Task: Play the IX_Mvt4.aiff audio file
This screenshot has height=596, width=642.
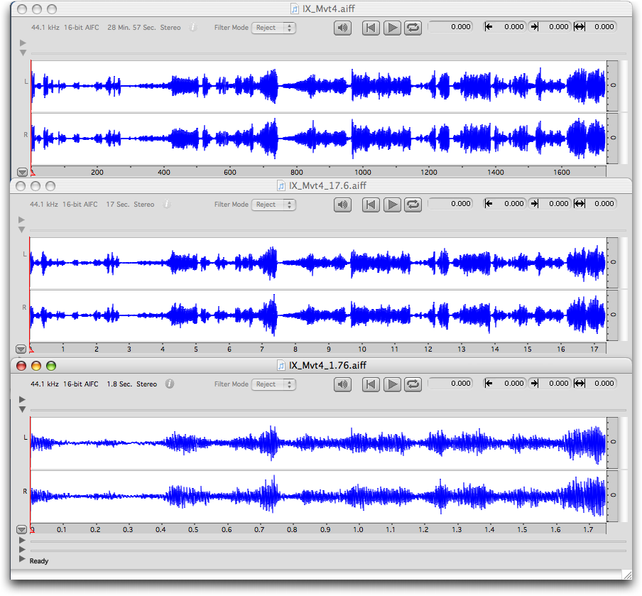Action: pyautogui.click(x=392, y=27)
